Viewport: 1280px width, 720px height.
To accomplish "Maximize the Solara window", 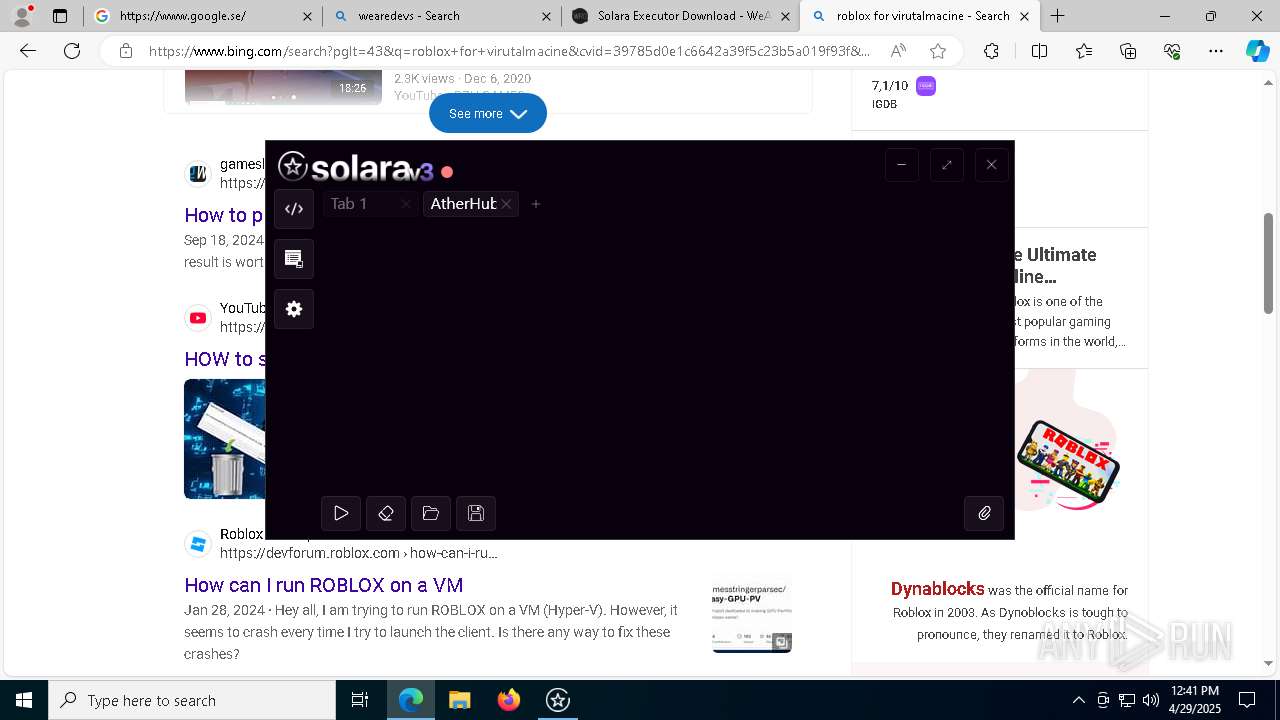I will (947, 165).
